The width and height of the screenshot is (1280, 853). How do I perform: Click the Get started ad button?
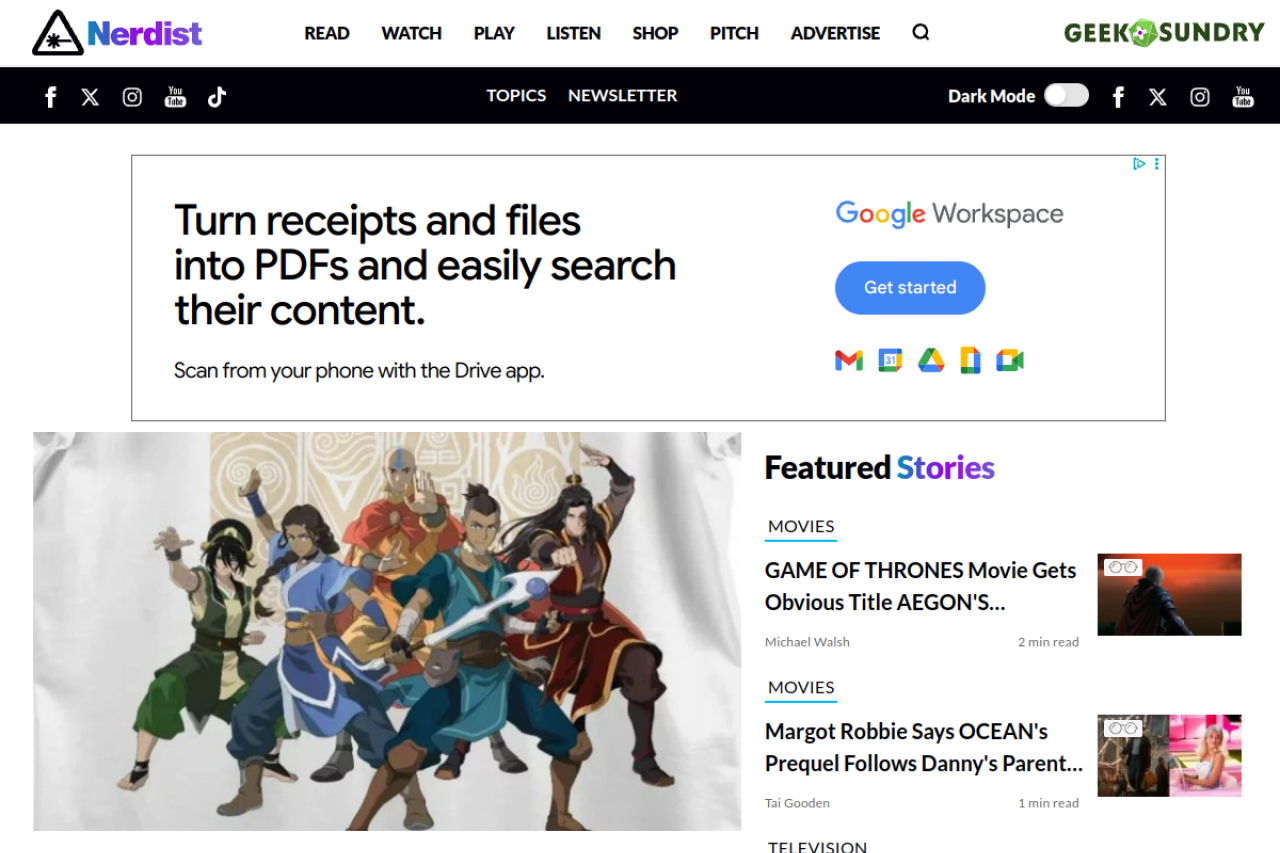point(910,288)
